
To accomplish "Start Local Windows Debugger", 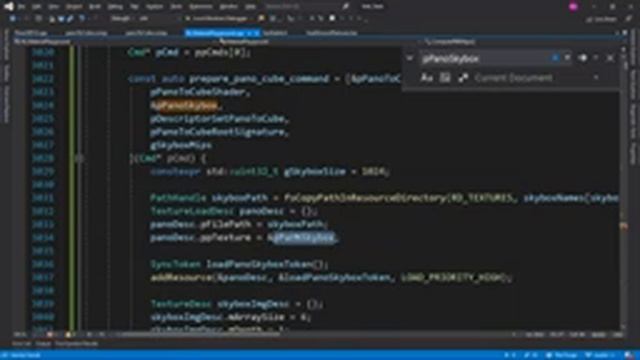I will (217, 19).
